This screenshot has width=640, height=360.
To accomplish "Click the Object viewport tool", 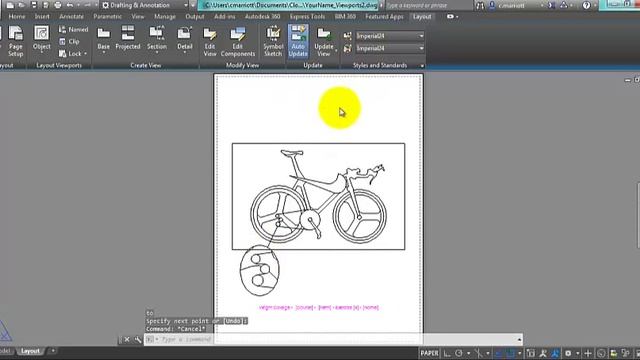I will point(42,40).
